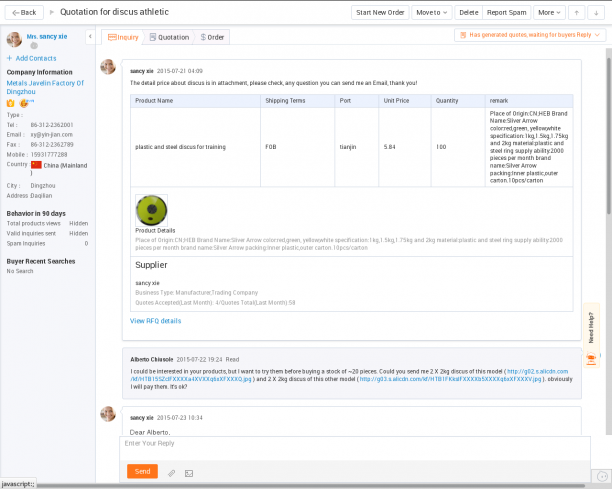Go back using the Back button
Screen dimensions: 612x489
24,12
